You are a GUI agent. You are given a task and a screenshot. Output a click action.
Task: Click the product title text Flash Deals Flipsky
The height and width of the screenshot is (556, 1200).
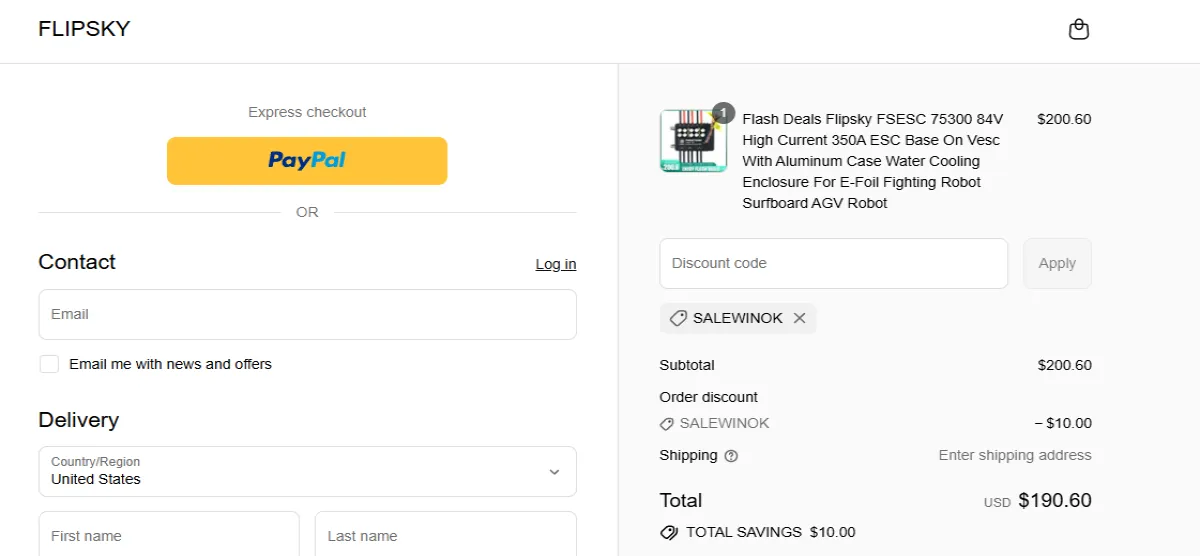click(x=871, y=160)
